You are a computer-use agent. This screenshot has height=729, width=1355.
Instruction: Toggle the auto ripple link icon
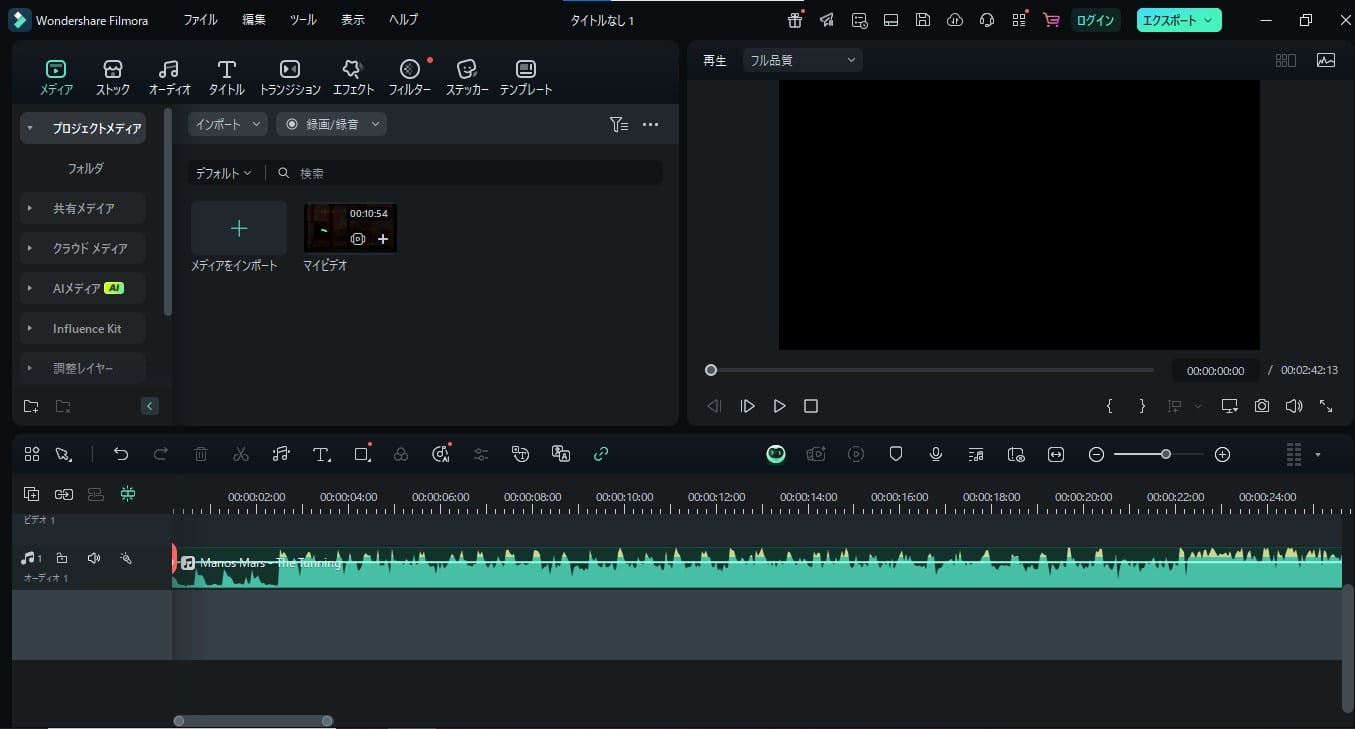click(x=601, y=454)
